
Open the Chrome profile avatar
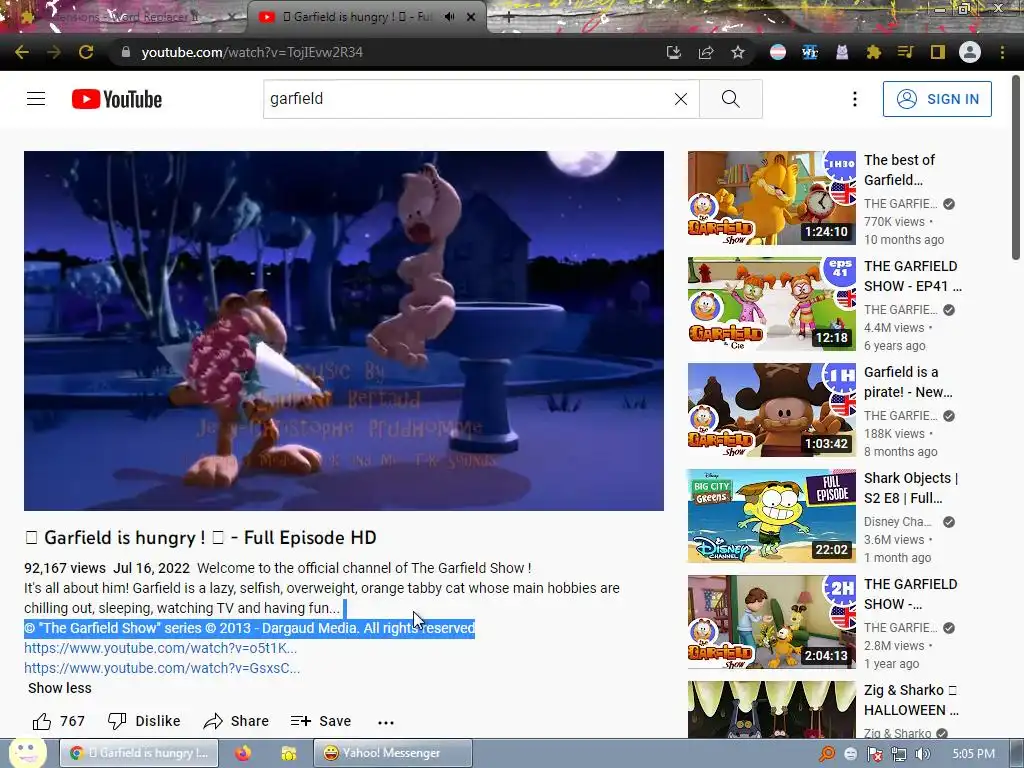click(x=970, y=52)
